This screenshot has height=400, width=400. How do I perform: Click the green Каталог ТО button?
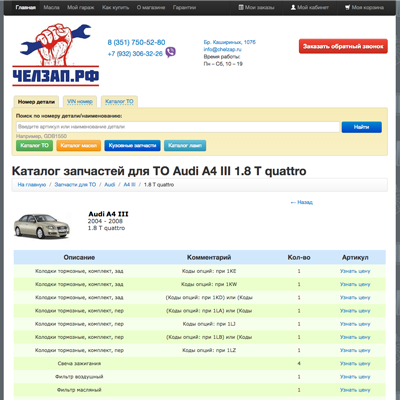tap(34, 145)
